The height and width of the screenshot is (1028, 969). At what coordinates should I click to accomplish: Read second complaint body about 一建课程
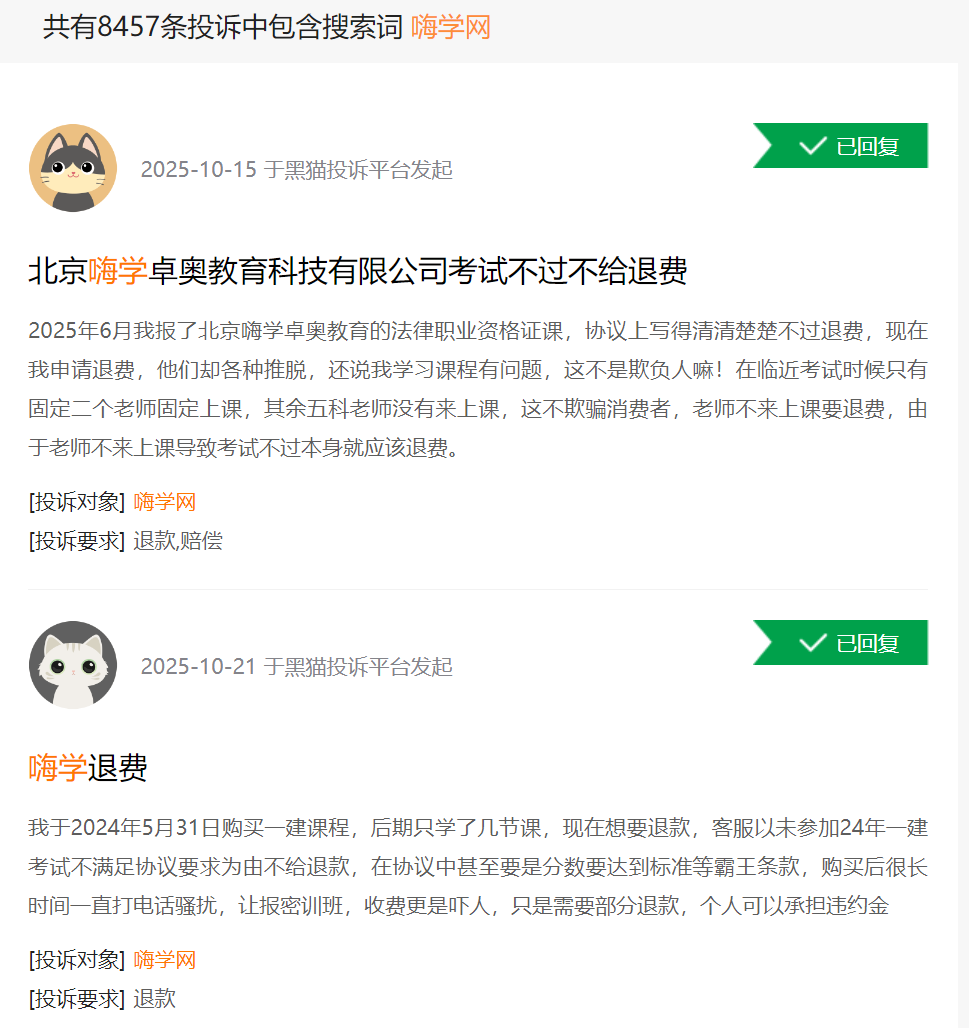(478, 867)
